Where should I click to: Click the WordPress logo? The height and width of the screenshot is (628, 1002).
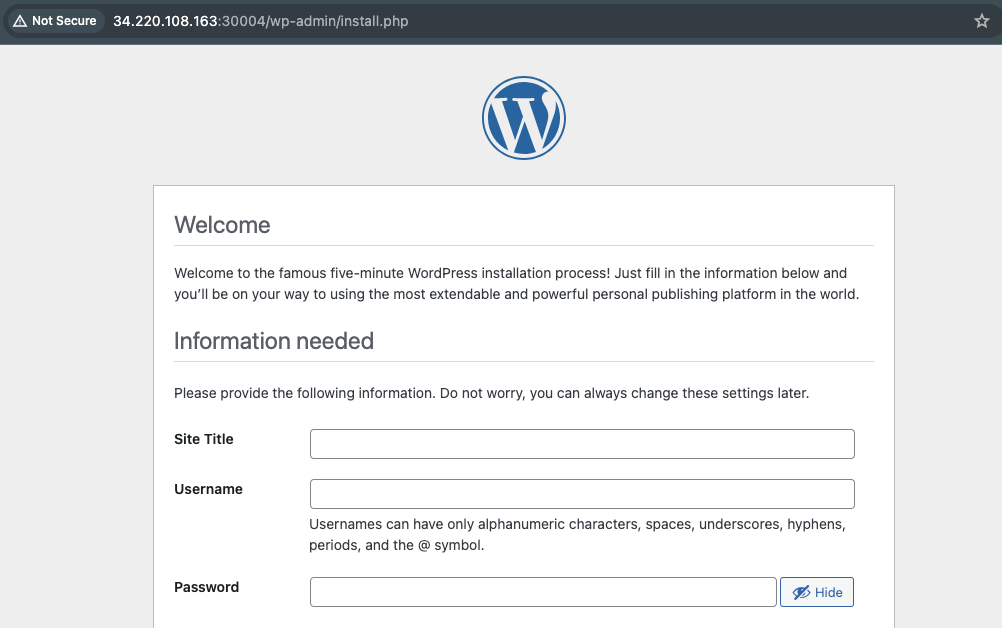coord(524,117)
